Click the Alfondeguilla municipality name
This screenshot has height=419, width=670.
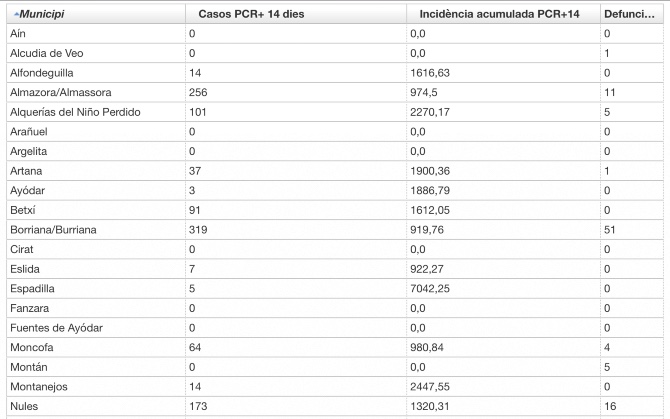(41, 73)
